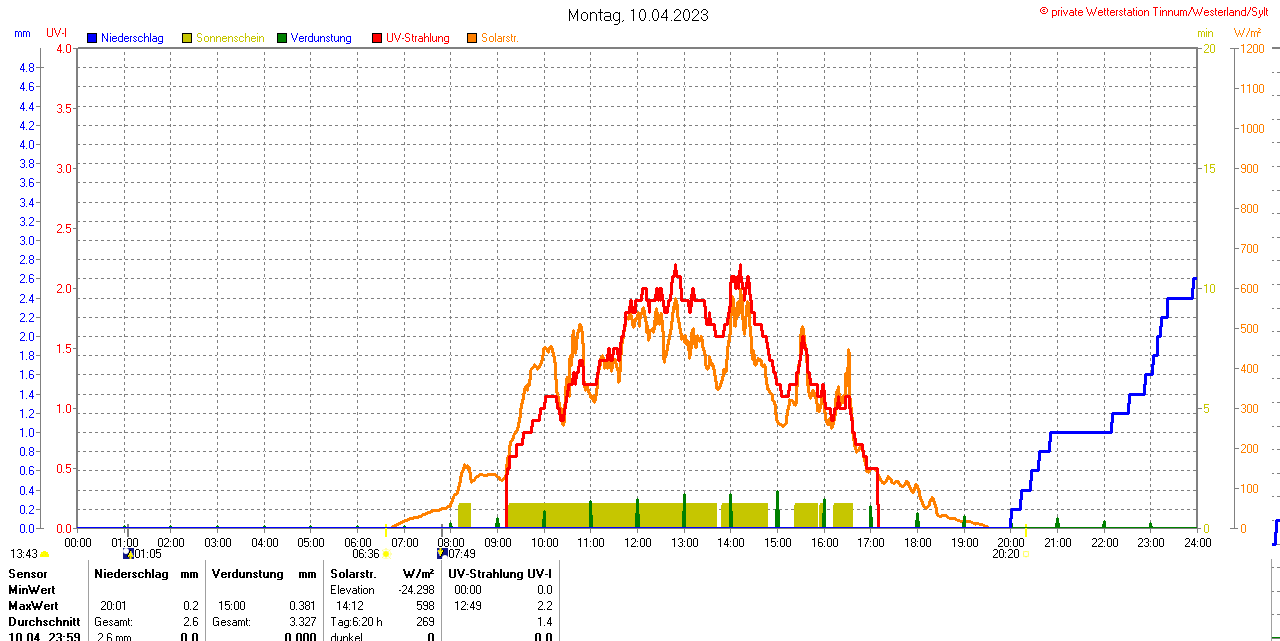
Task: Click the sunrise icon beside 06:36
Action: (386, 554)
